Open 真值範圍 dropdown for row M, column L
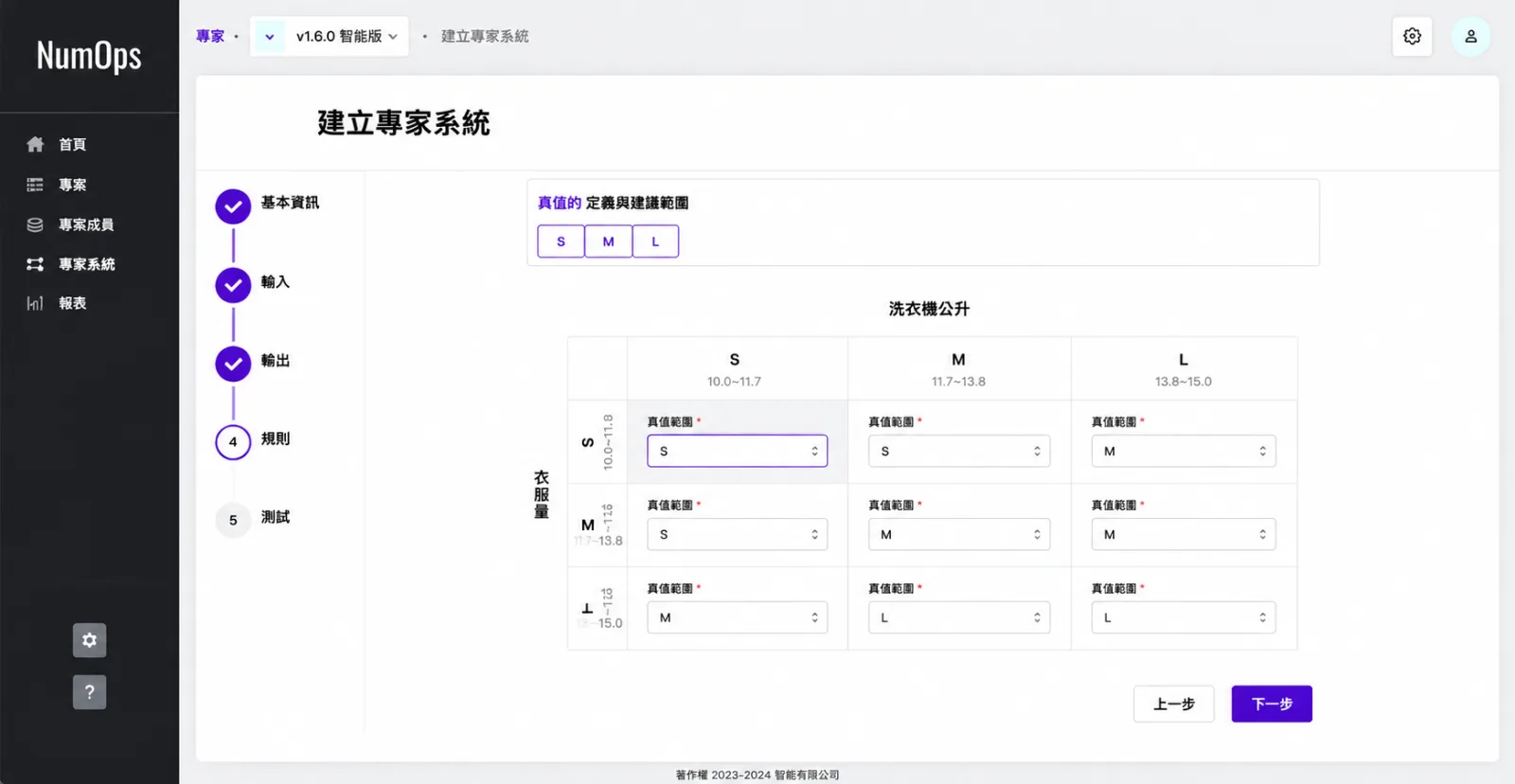This screenshot has width=1515, height=784. 1184,534
